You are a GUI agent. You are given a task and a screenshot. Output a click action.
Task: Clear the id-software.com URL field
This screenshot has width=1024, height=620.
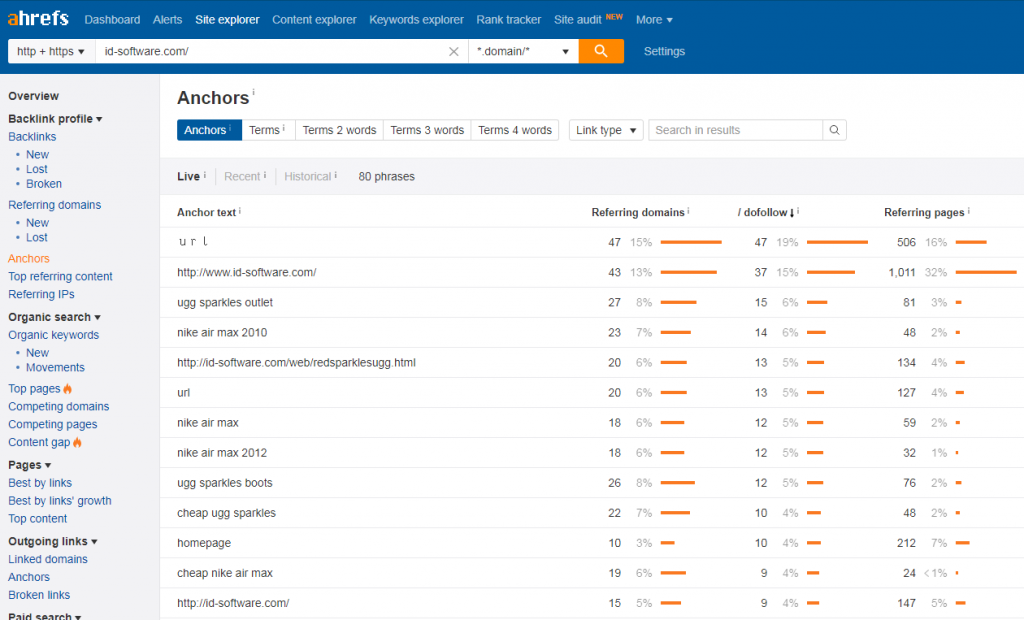click(x=453, y=52)
